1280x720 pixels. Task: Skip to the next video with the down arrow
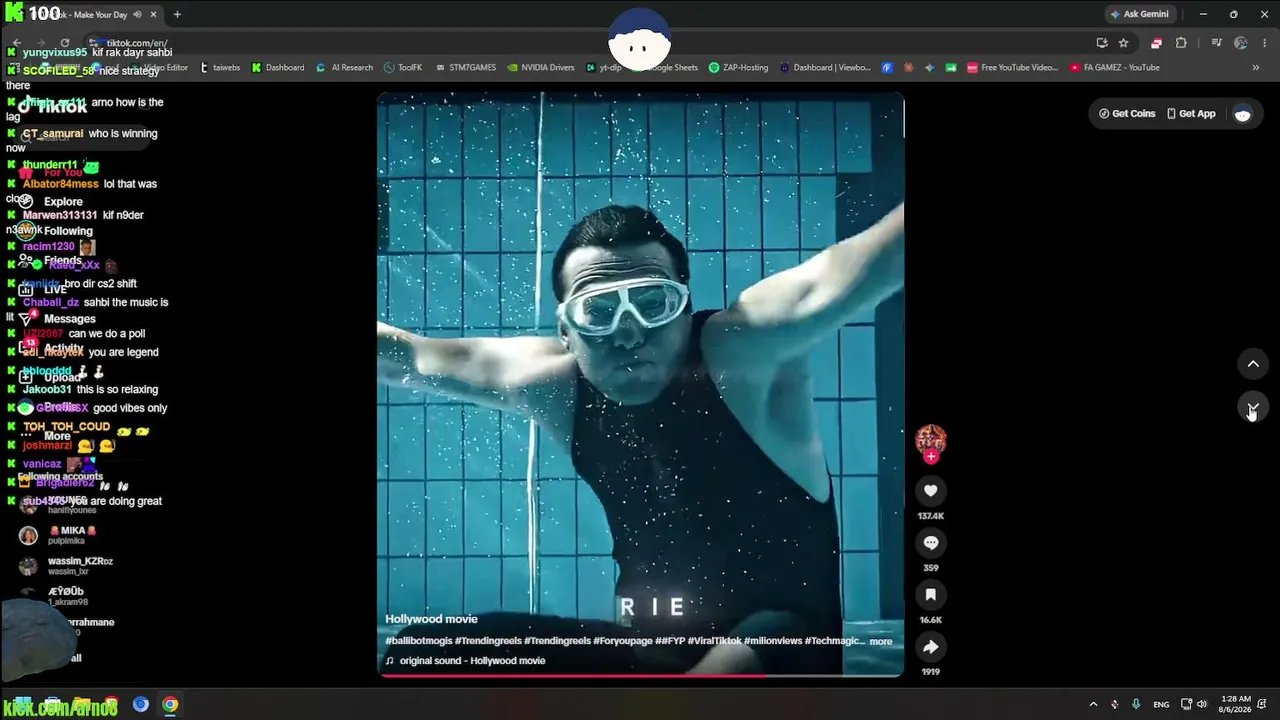(x=1253, y=407)
